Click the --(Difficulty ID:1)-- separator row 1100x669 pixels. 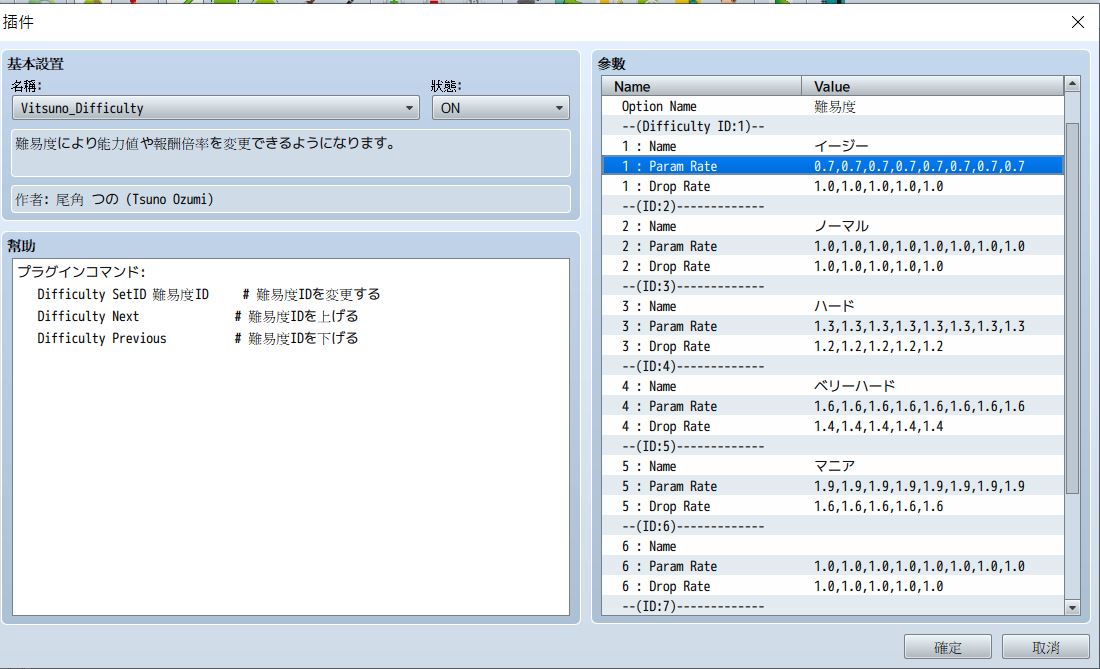(833, 126)
